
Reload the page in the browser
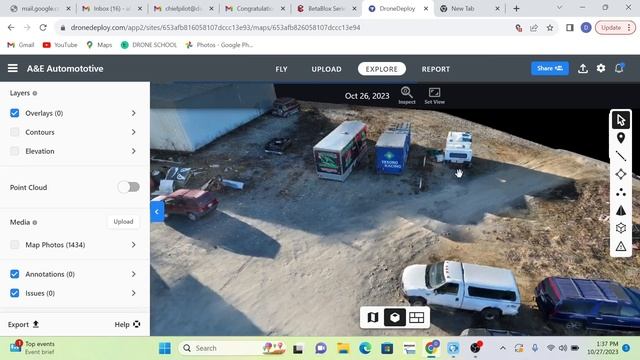coord(43,28)
